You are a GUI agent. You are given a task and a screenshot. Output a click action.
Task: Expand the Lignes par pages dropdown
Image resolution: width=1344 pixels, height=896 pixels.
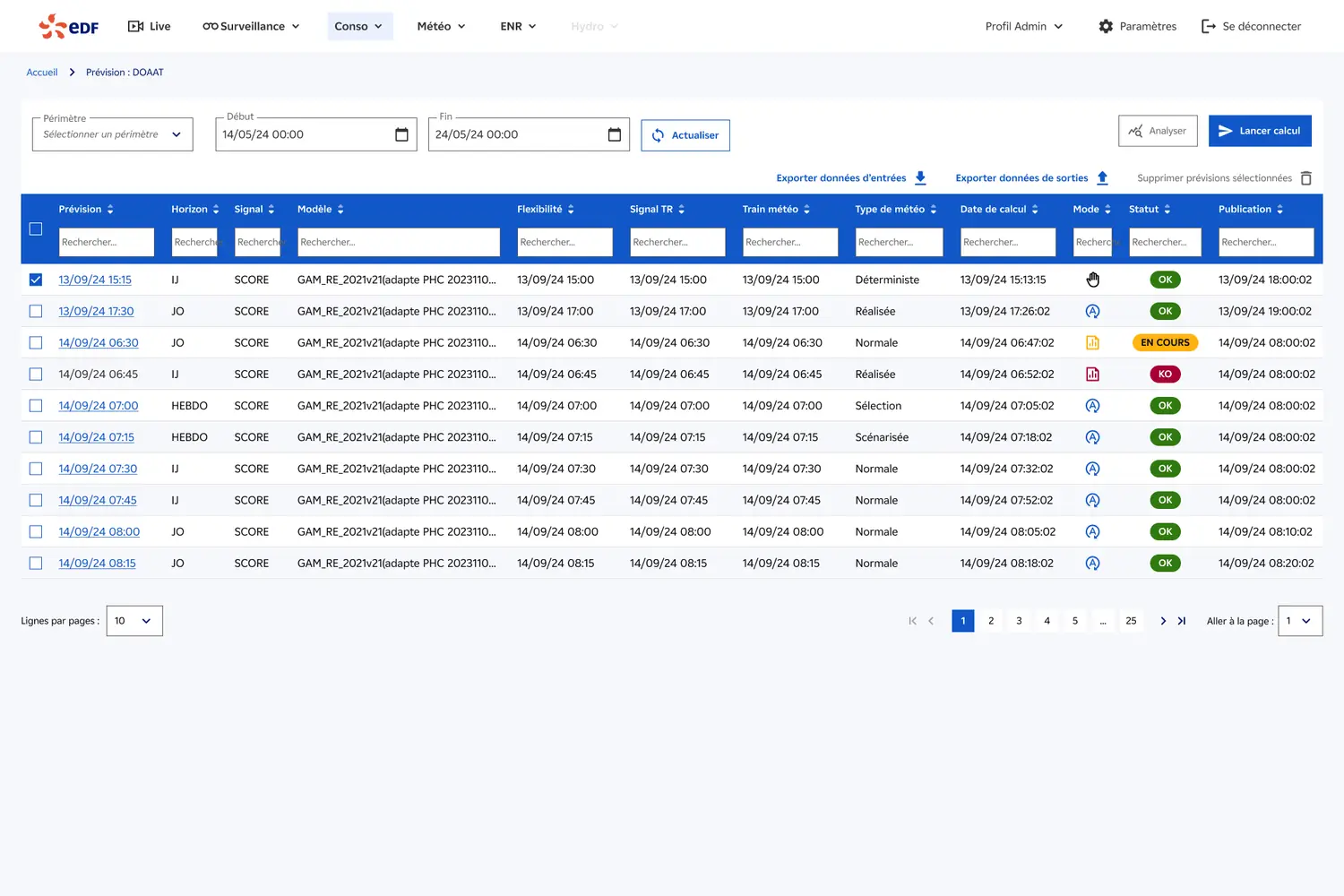pos(134,621)
